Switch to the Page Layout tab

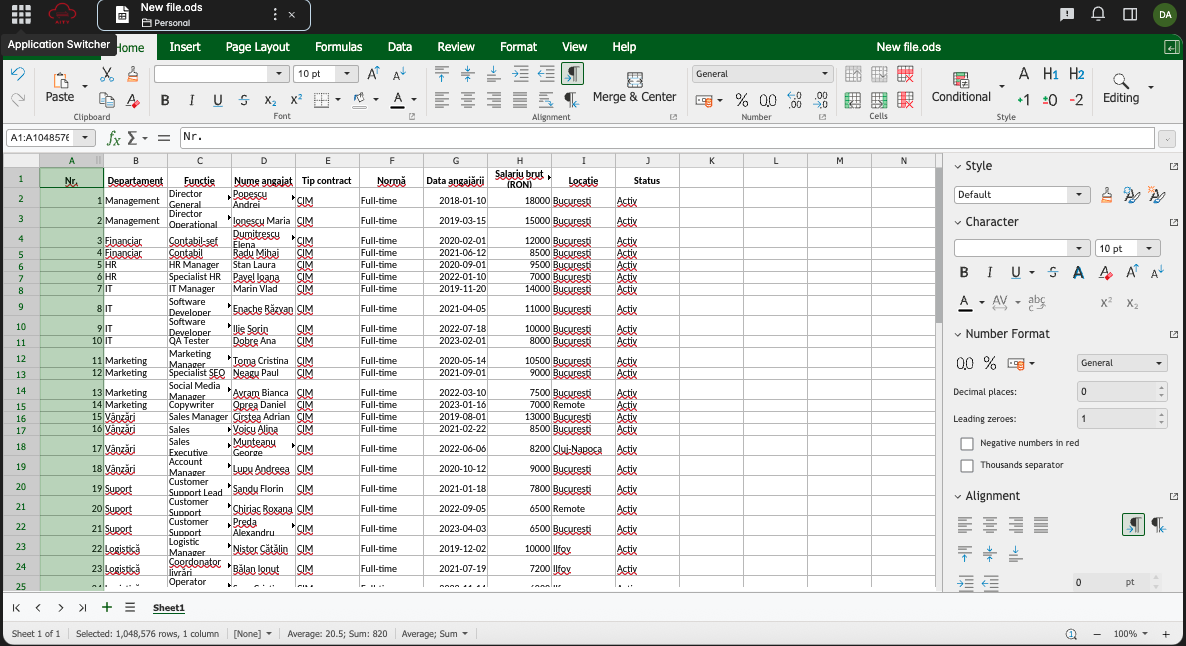(x=257, y=47)
